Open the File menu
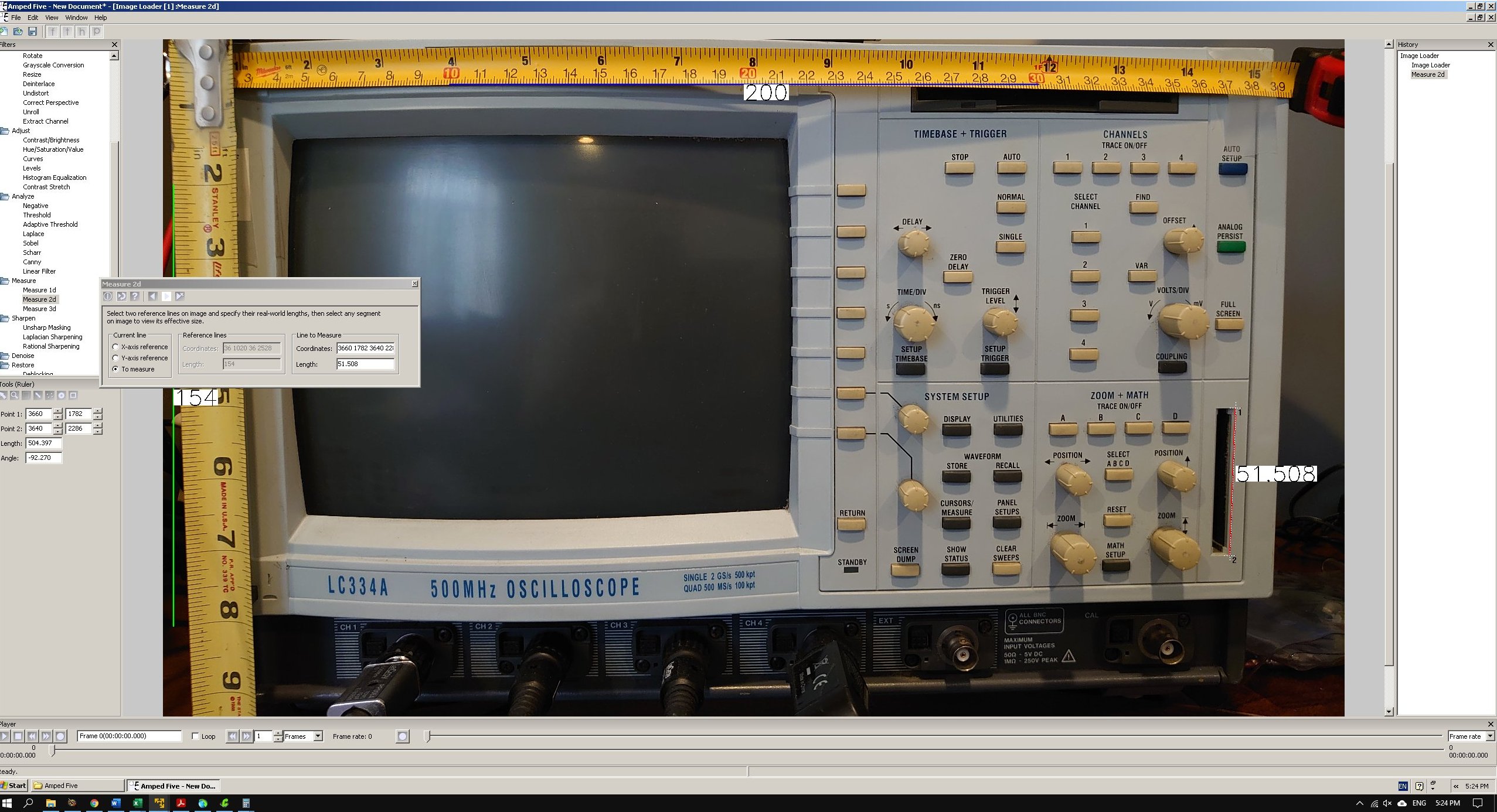This screenshot has width=1497, height=812. pos(16,18)
